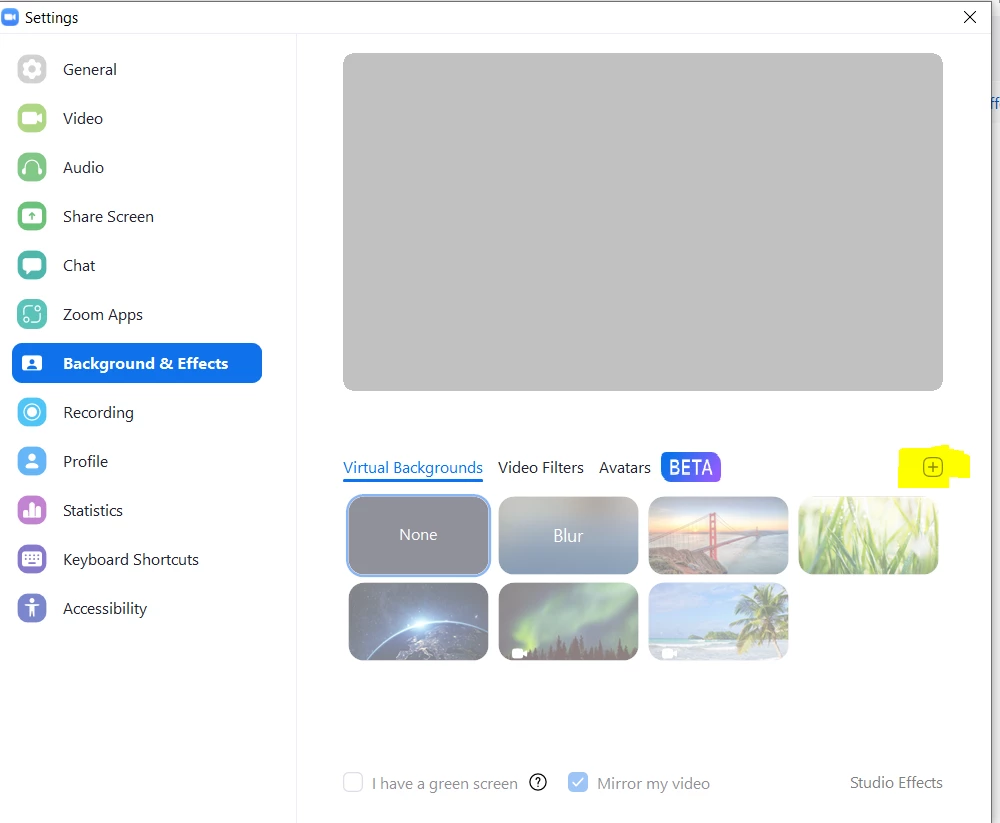This screenshot has height=823, width=1000.
Task: Choose the Earth from space background
Action: [418, 621]
